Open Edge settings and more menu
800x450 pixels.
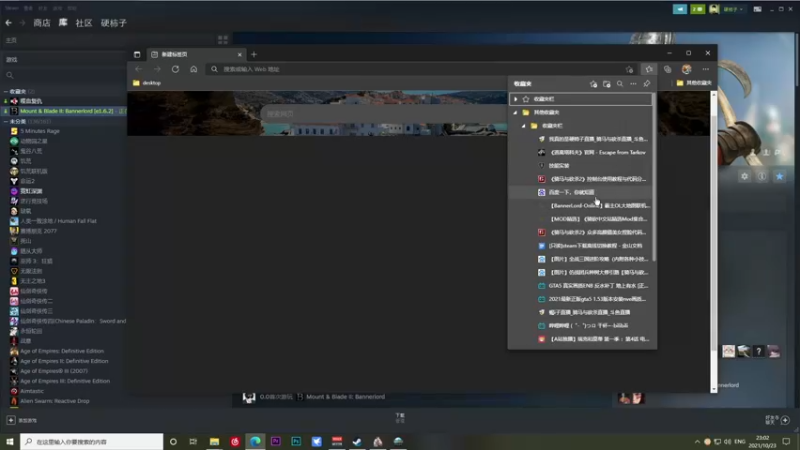click(x=706, y=69)
